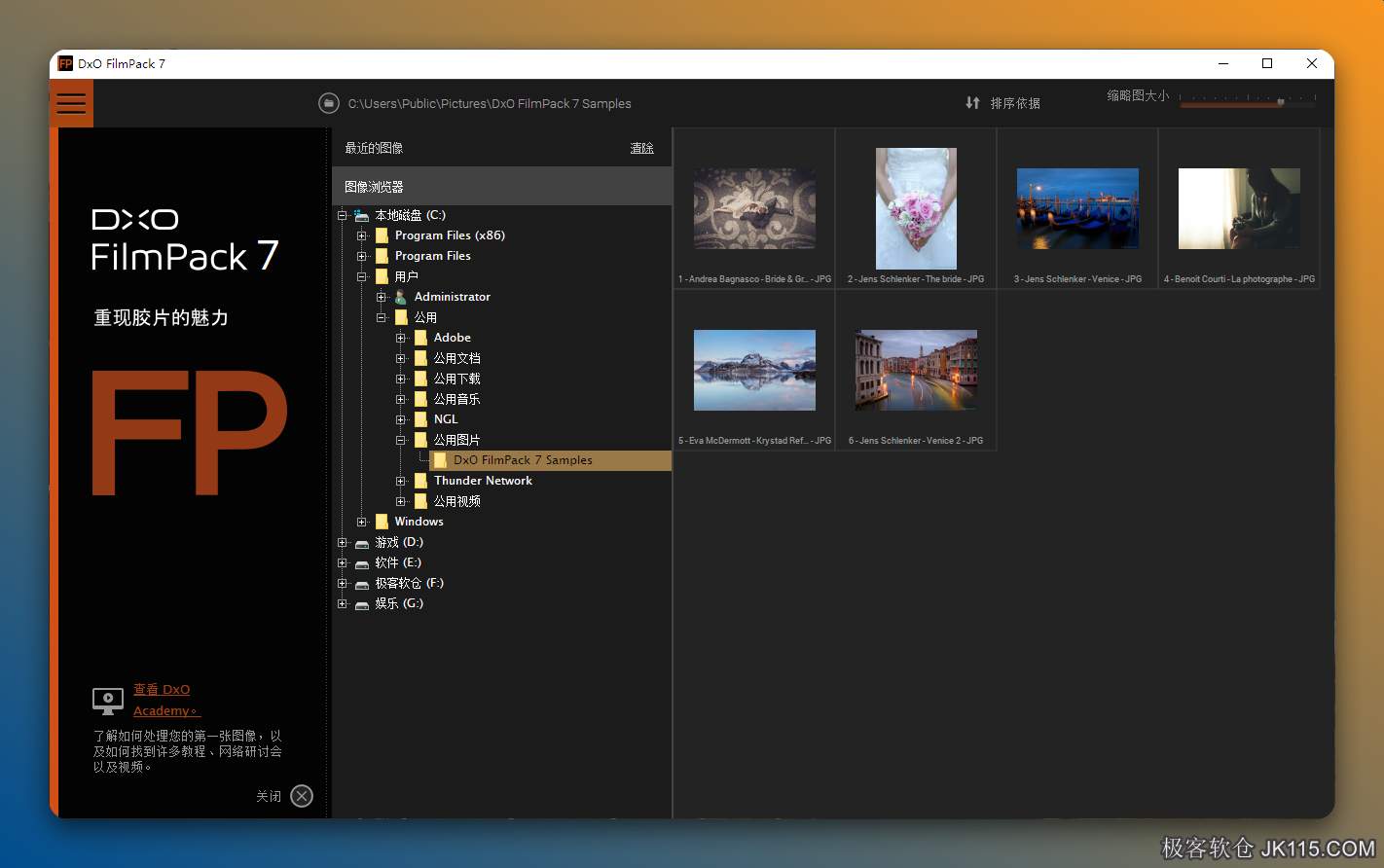Open Jens Schlenker Venice 2 thumbnail
Viewport: 1384px width, 868px height.
point(916,370)
